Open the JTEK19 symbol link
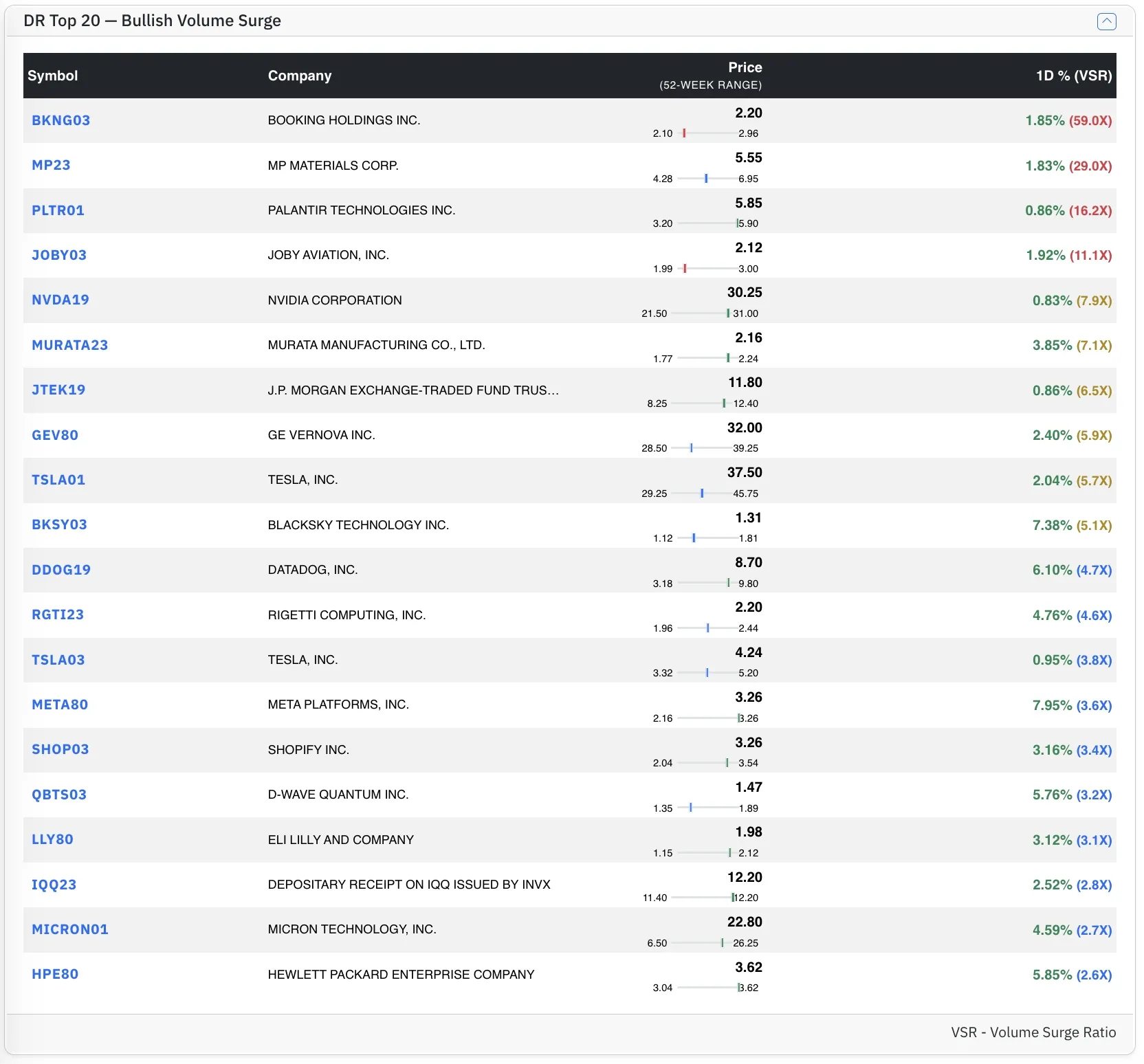Screen dimensions: 1144x1064 (58, 390)
